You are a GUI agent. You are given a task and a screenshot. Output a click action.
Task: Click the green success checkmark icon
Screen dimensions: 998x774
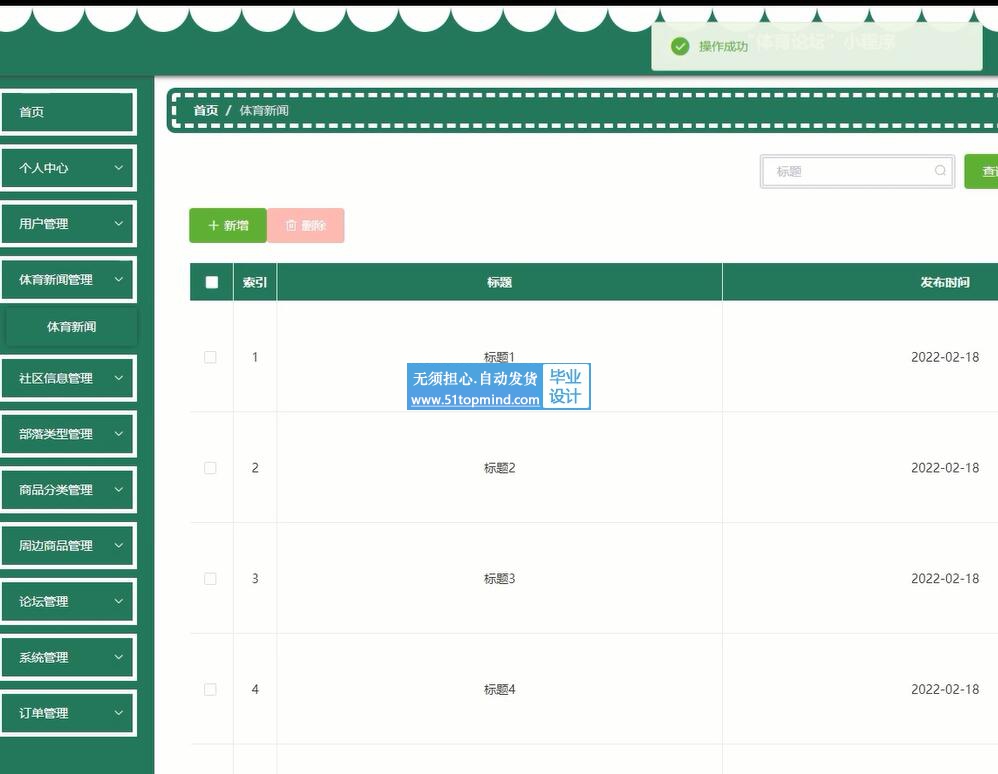point(680,47)
